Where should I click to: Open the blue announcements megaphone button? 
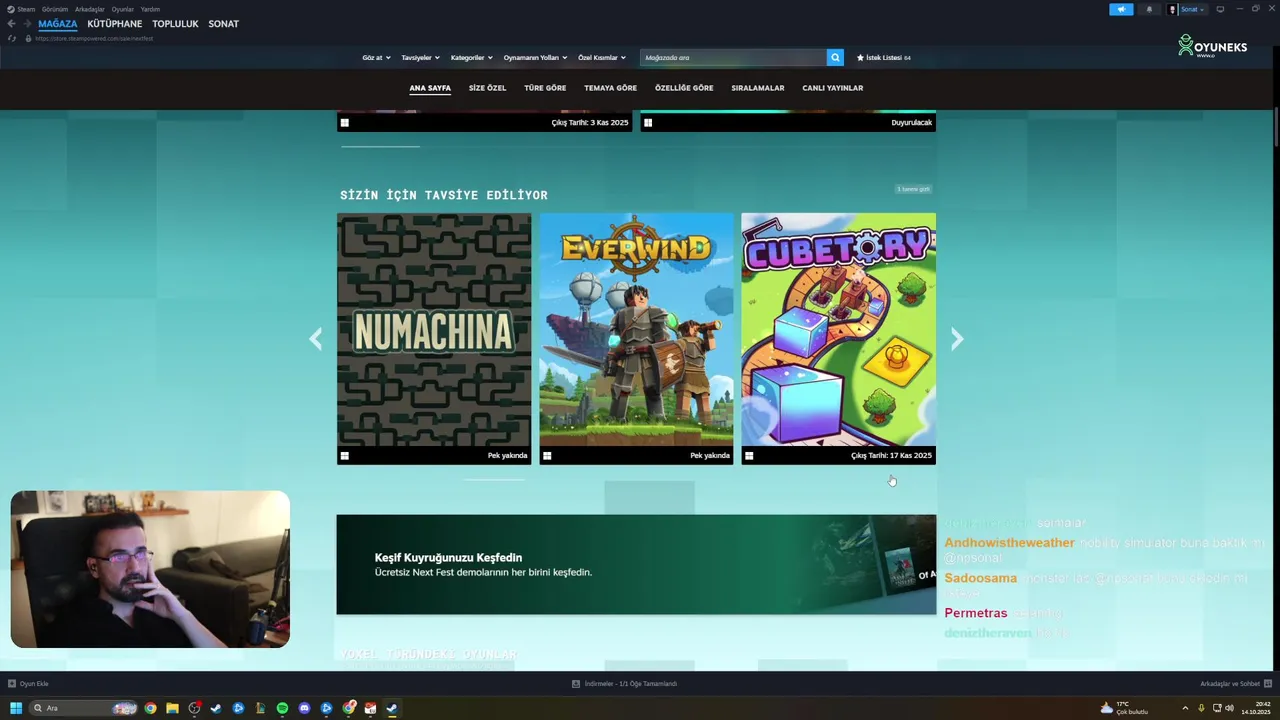tap(1121, 9)
